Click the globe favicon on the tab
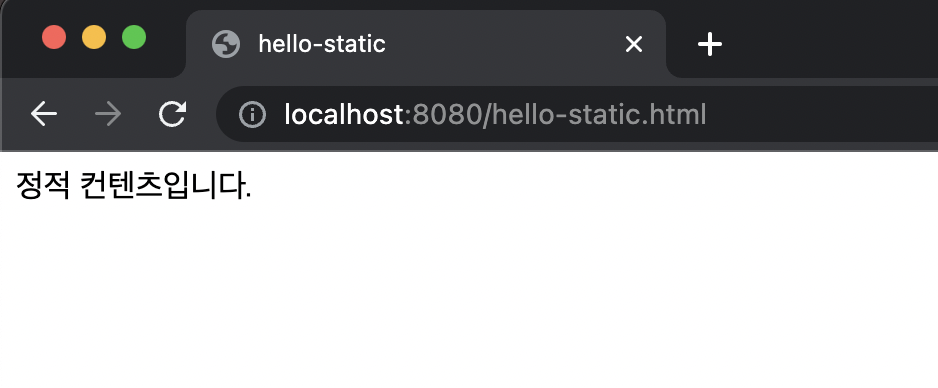This screenshot has width=938, height=388. pyautogui.click(x=226, y=44)
